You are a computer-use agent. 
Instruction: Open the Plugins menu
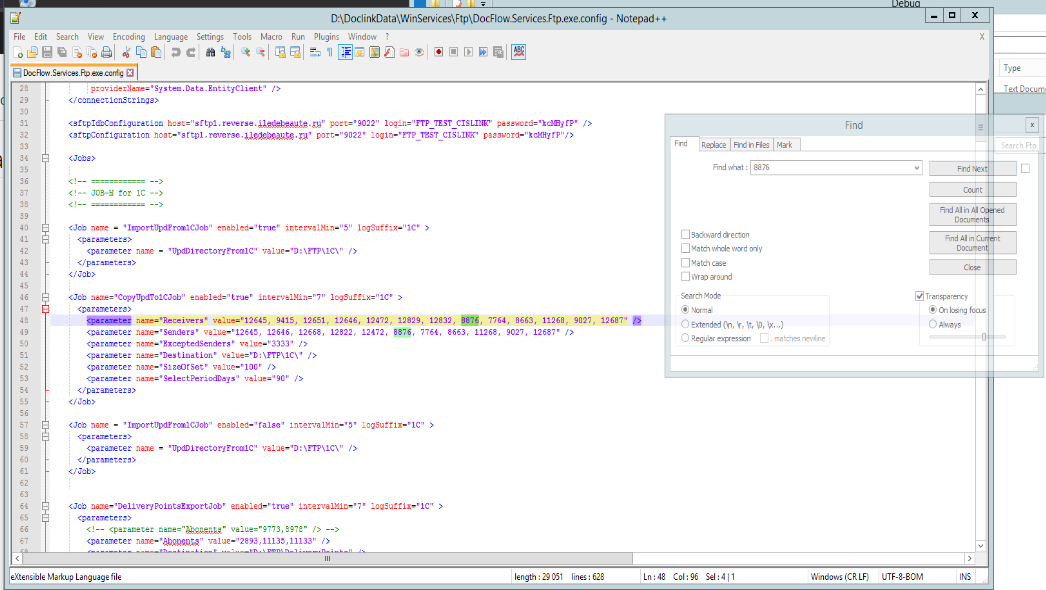[x=326, y=37]
